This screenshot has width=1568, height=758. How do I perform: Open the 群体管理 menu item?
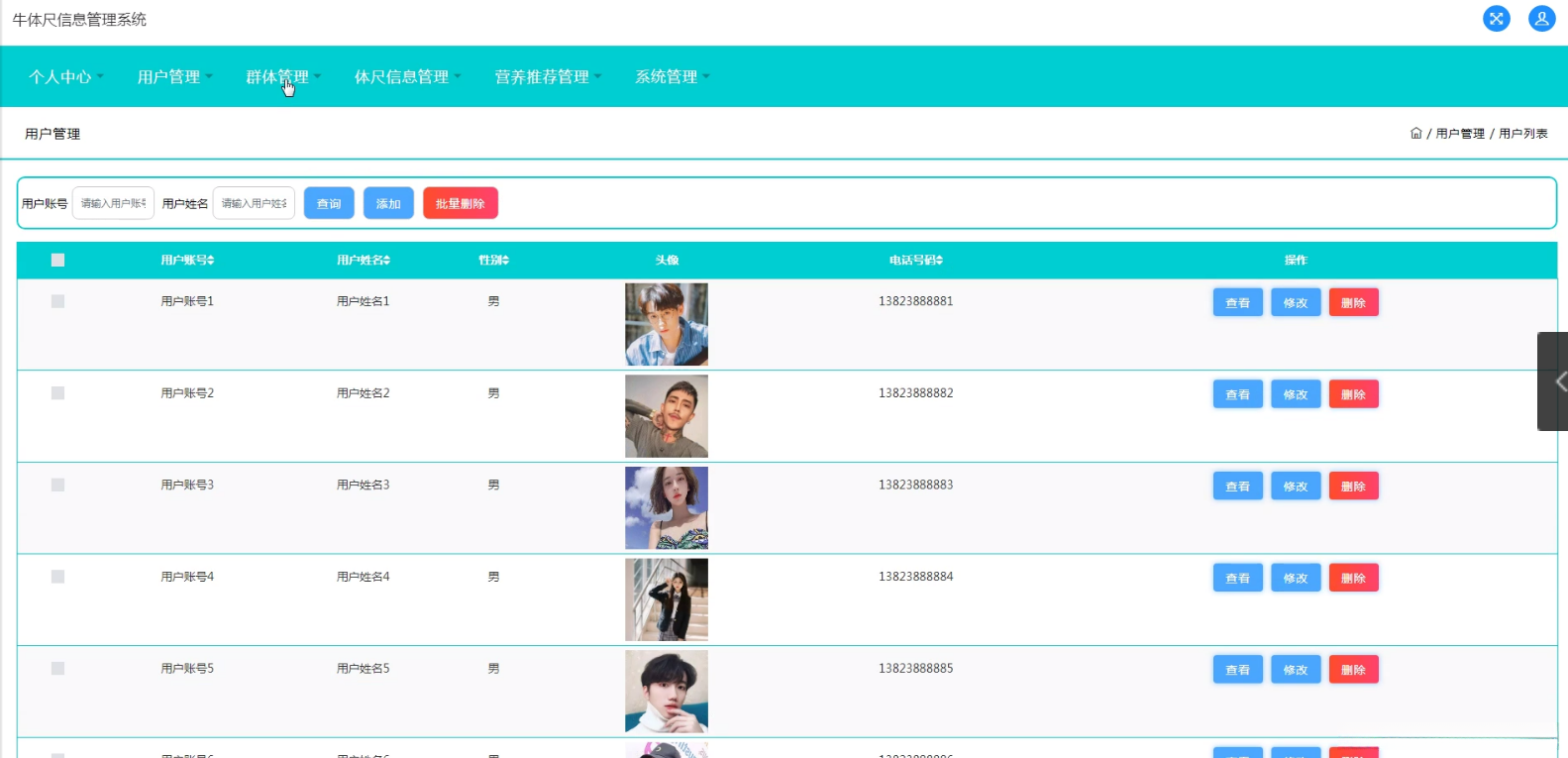coord(276,76)
